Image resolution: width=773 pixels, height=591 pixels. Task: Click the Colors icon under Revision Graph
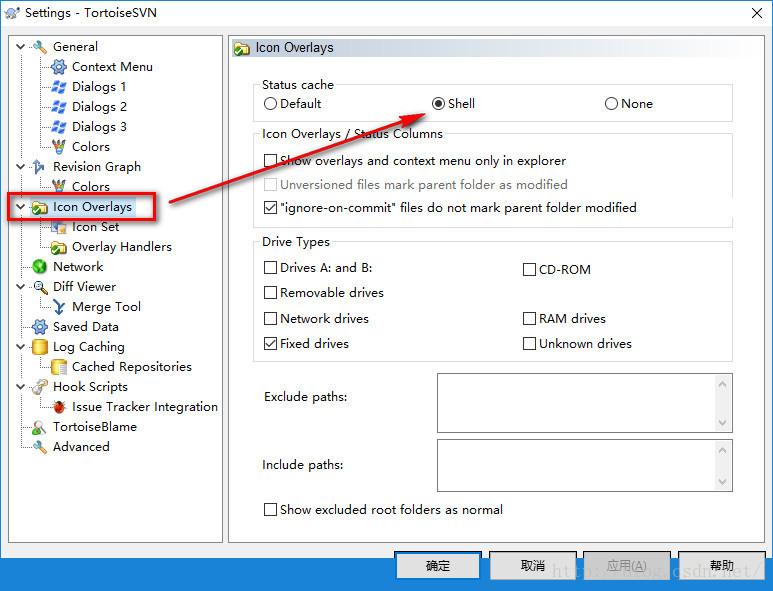(59, 186)
